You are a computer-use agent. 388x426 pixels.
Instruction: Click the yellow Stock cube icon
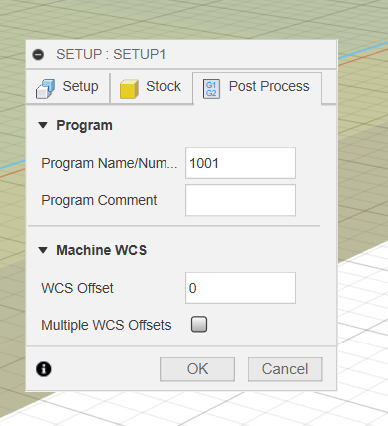click(129, 89)
